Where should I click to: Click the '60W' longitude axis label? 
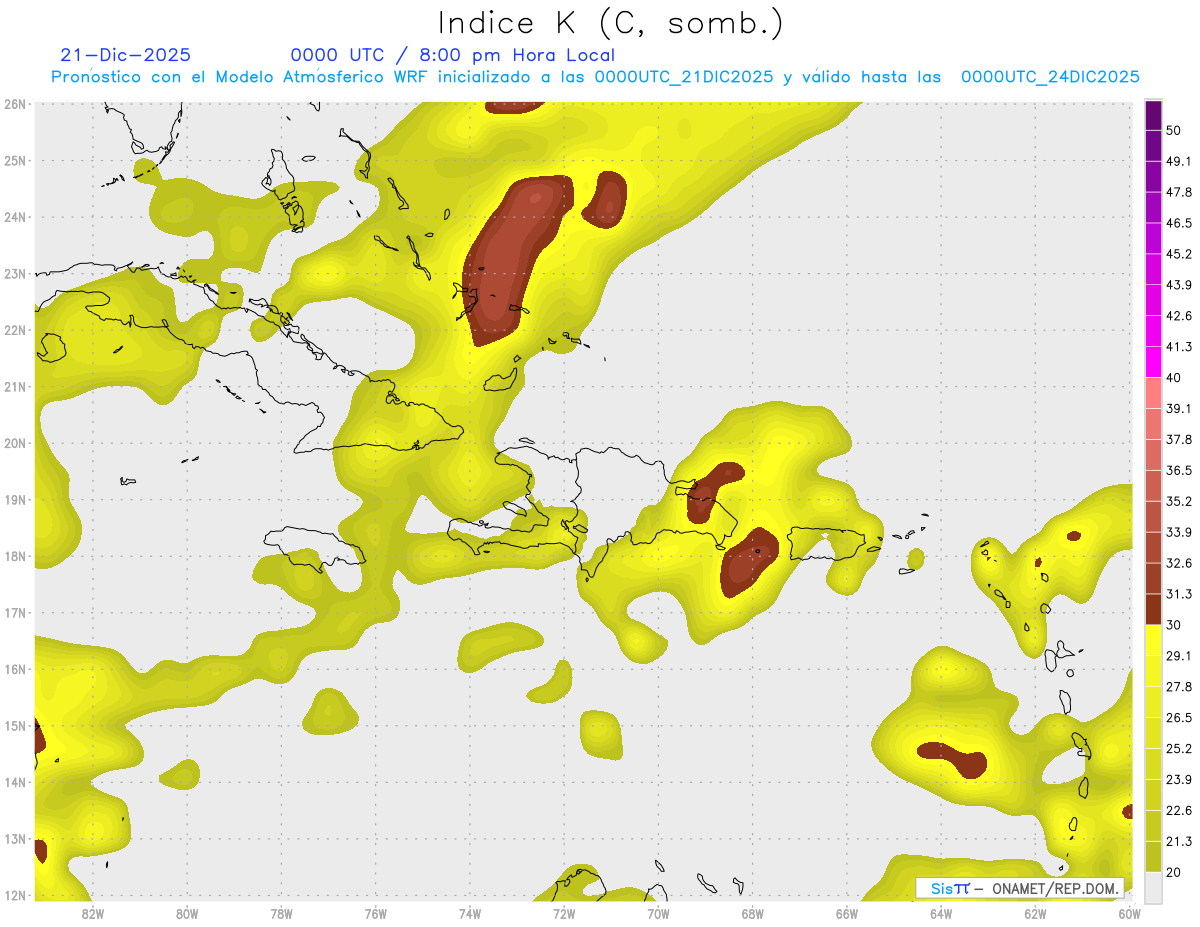[1129, 913]
